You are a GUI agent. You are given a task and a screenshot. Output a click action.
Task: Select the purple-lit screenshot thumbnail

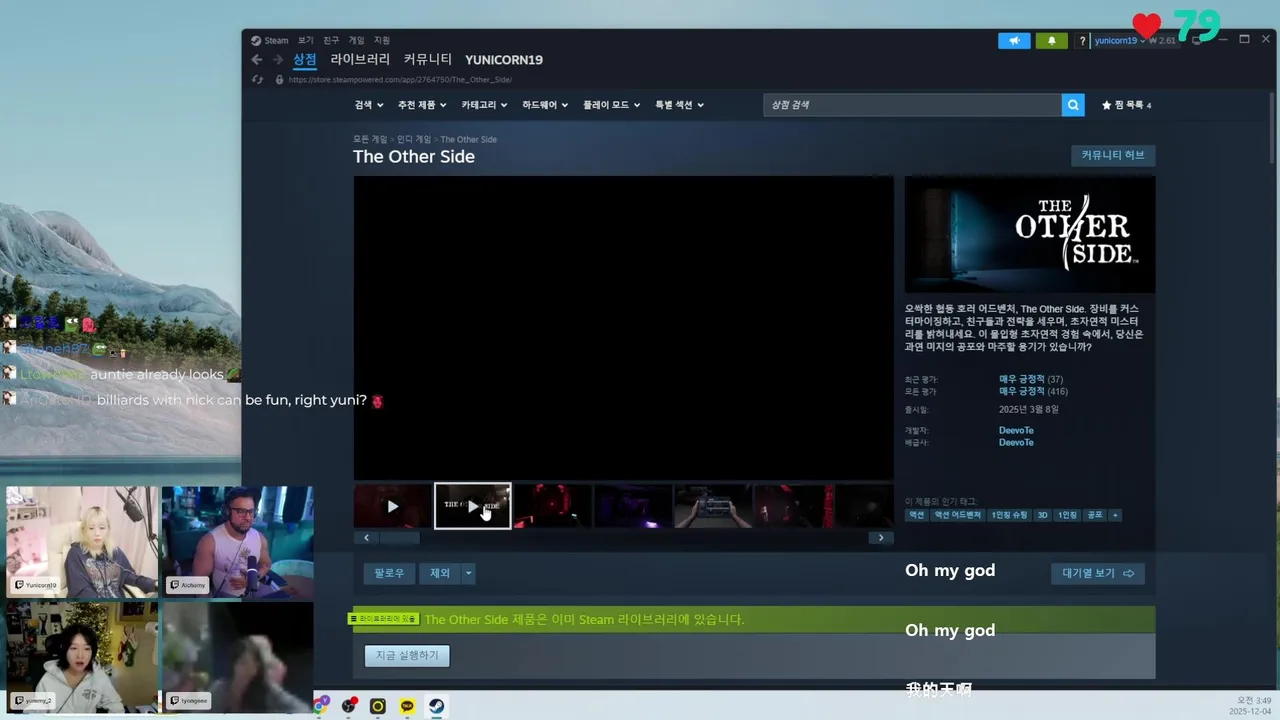click(632, 506)
